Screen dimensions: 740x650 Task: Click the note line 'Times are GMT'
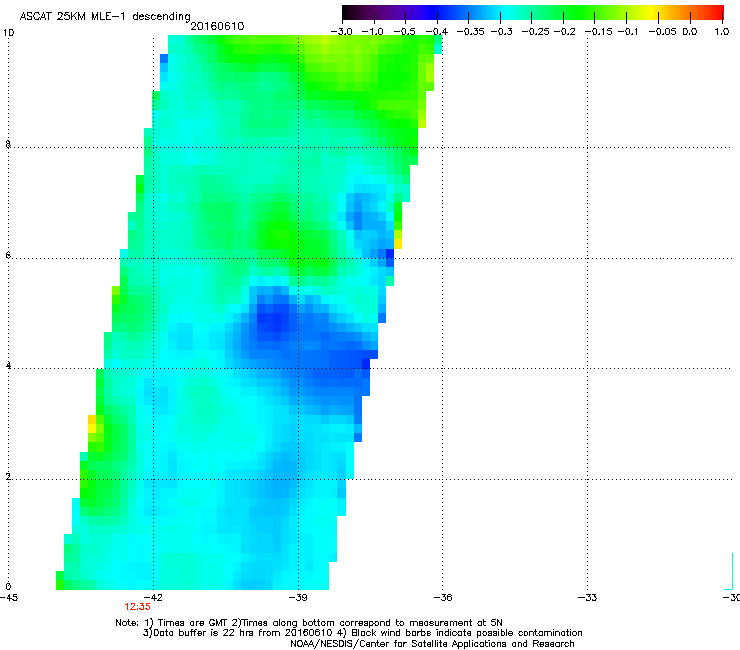309,623
